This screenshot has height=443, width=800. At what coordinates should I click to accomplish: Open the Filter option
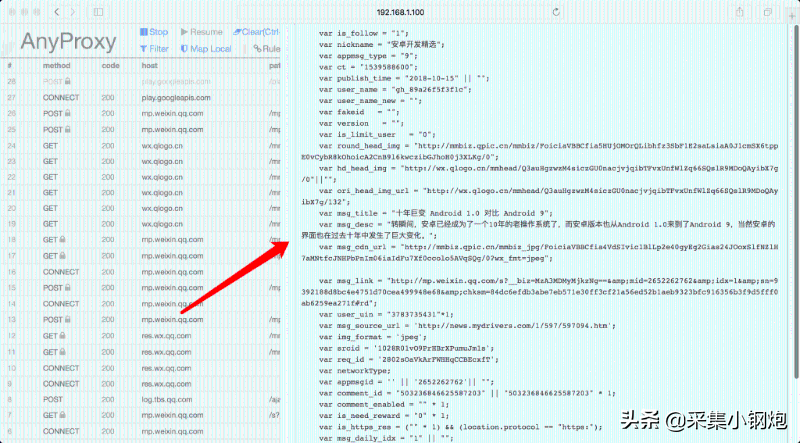[x=154, y=48]
